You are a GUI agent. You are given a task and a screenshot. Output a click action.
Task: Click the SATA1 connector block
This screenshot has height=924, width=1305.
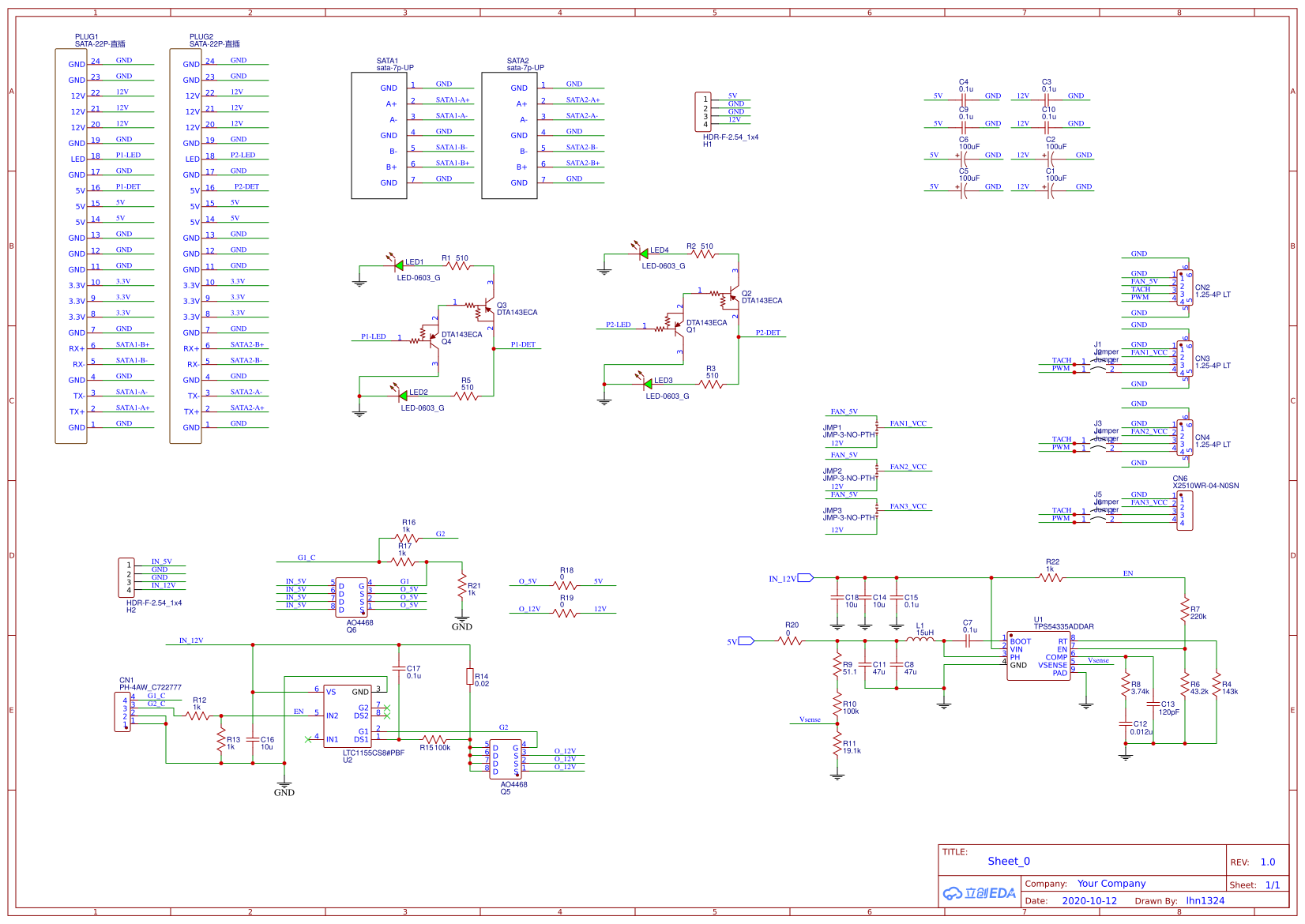tap(378, 135)
